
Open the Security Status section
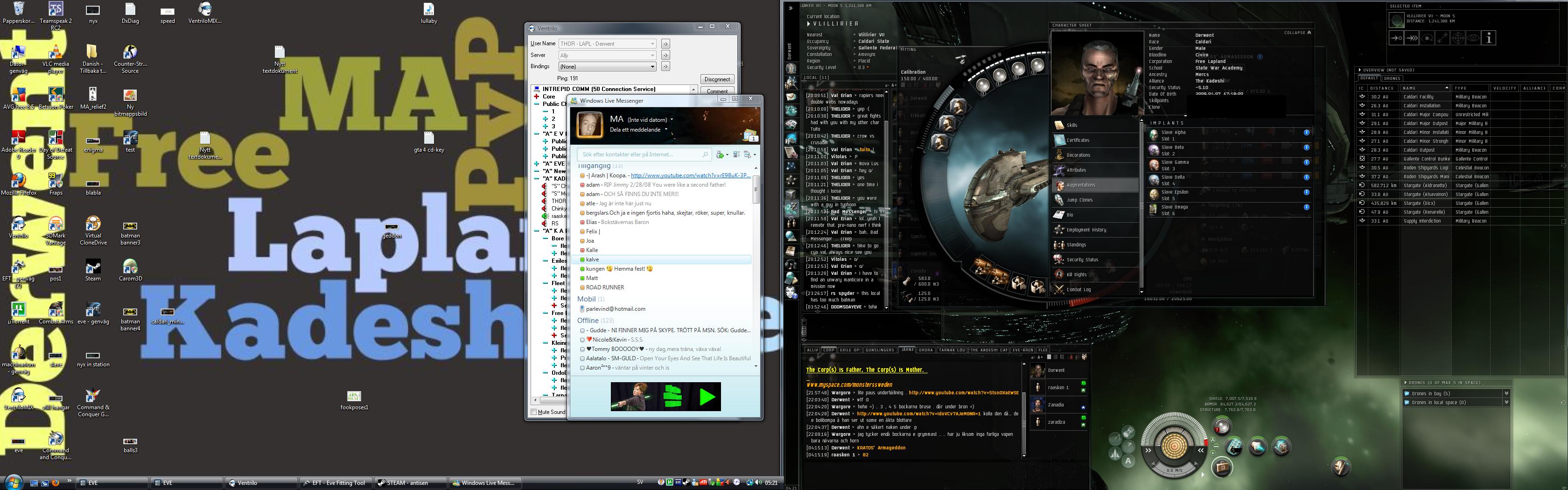(x=1095, y=259)
